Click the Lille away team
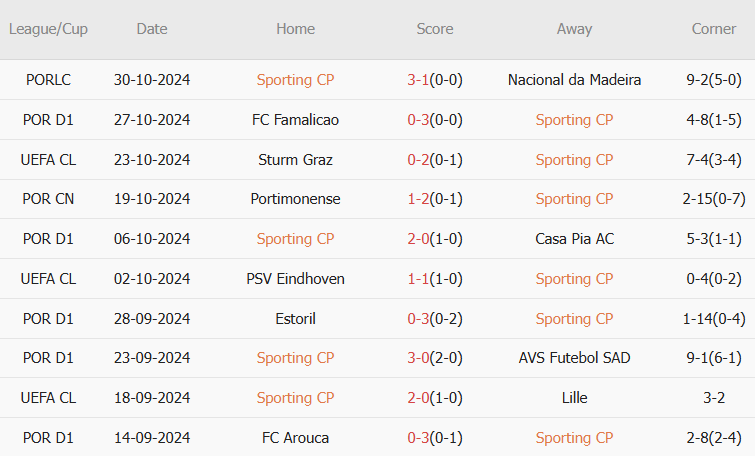Screen dimensions: 755x456 tap(574, 398)
